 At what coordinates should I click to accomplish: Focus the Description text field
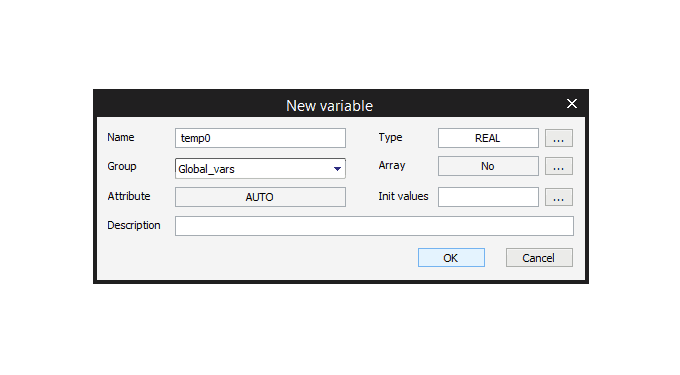[374, 226]
